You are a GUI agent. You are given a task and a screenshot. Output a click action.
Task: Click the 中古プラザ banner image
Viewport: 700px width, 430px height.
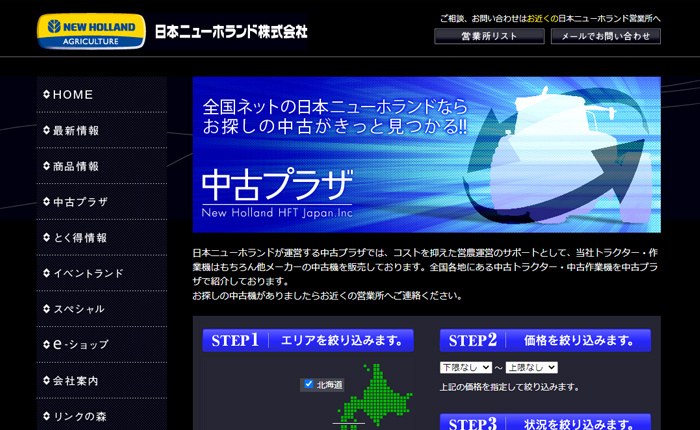click(x=426, y=154)
